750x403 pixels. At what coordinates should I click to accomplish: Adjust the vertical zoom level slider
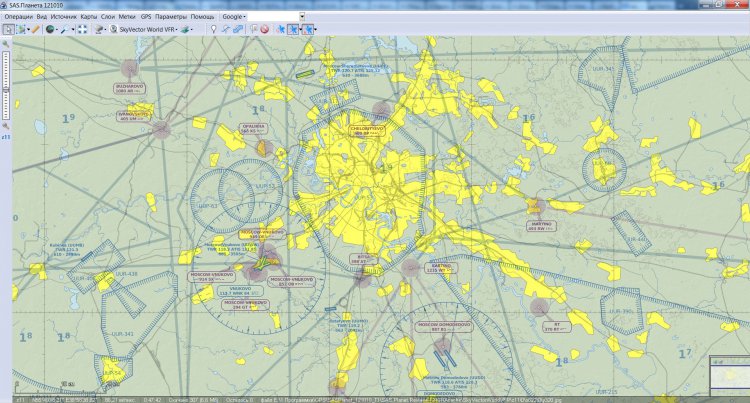click(6, 86)
